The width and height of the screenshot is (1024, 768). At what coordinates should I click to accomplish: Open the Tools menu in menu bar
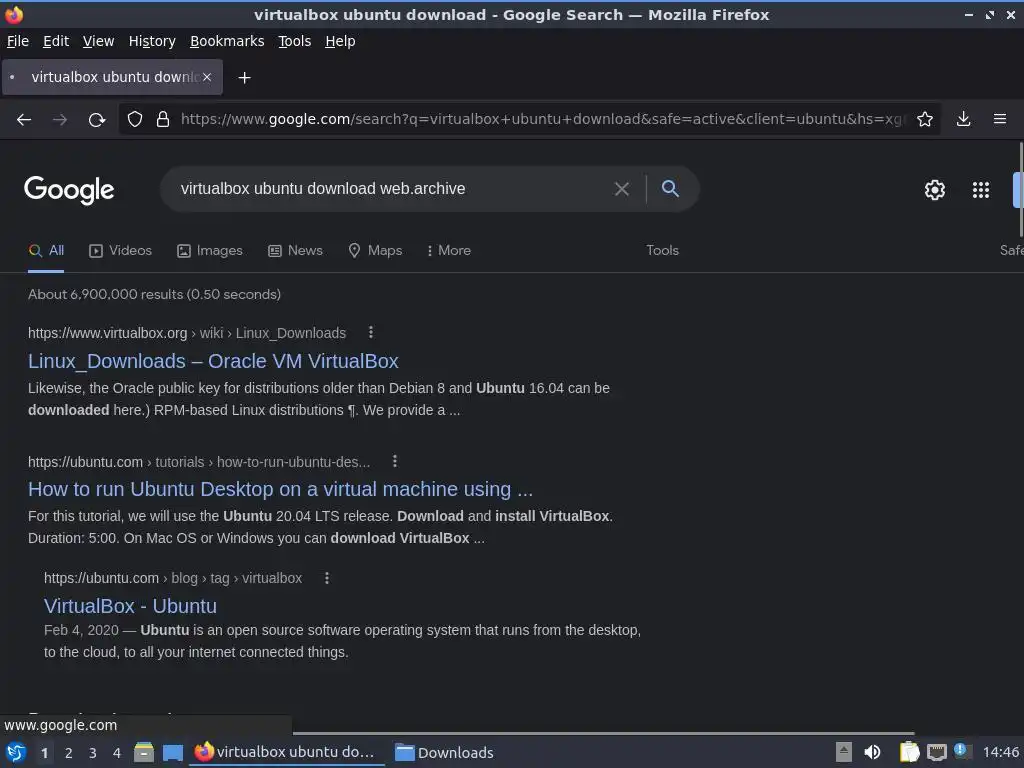[295, 41]
